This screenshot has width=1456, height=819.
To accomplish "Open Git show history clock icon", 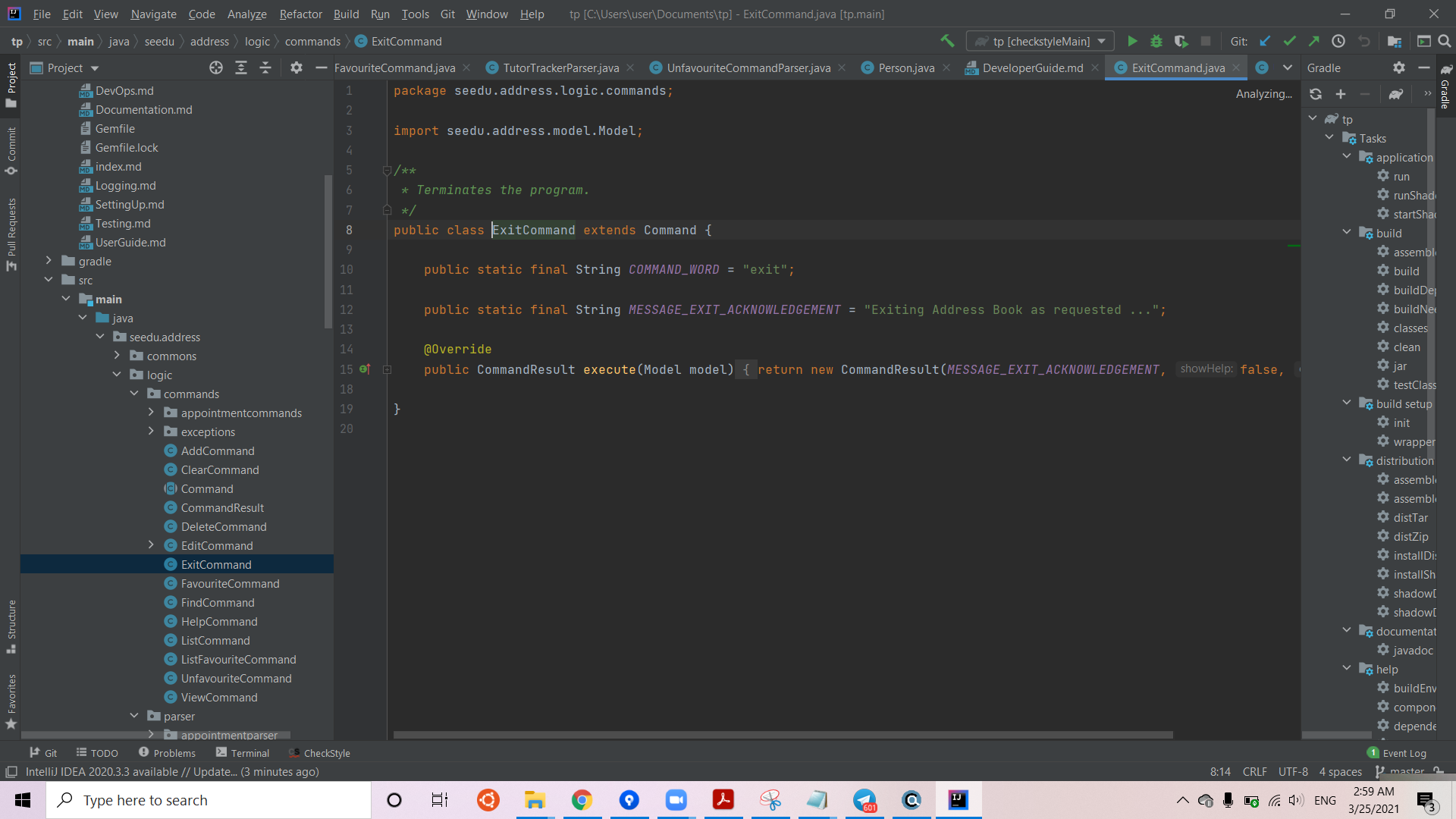I will tap(1338, 41).
